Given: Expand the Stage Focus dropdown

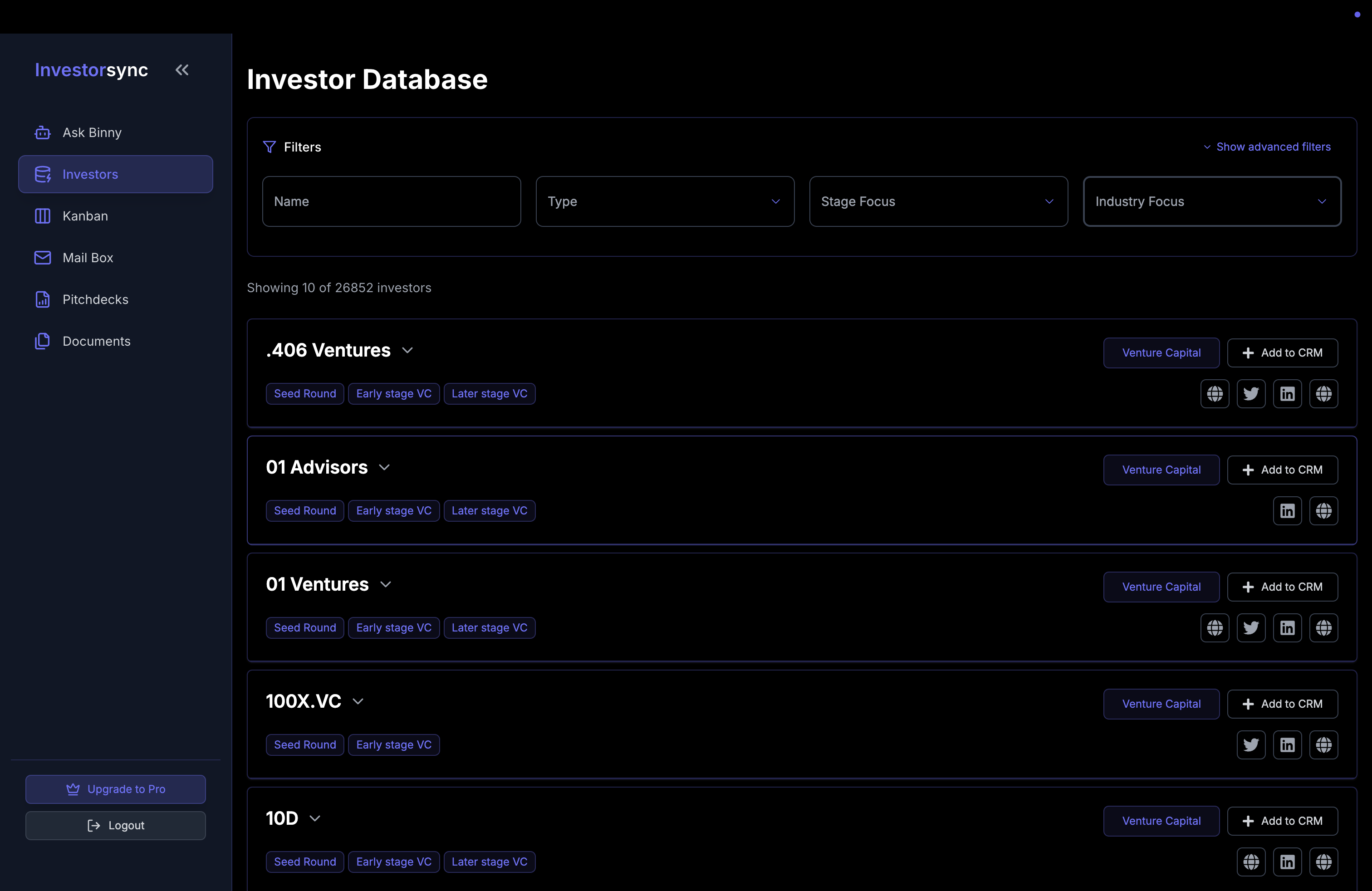Looking at the screenshot, I should 938,201.
